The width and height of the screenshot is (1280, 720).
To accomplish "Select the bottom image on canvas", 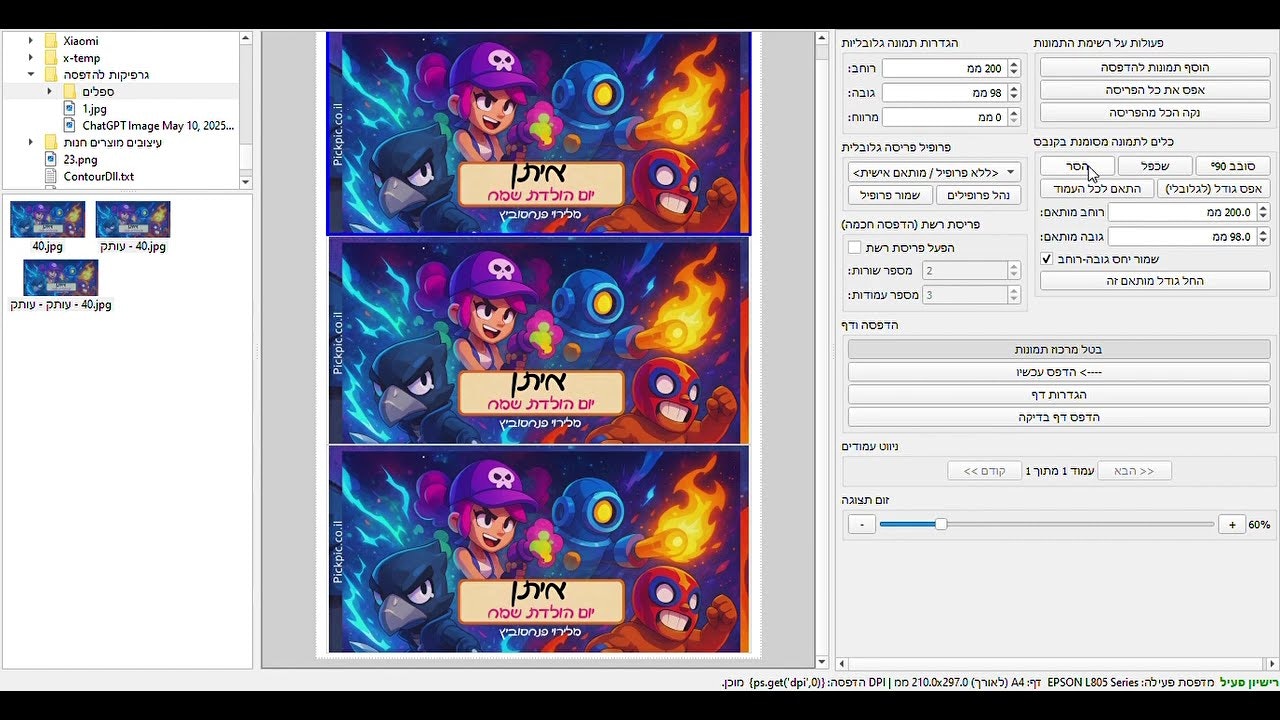I will pos(538,550).
